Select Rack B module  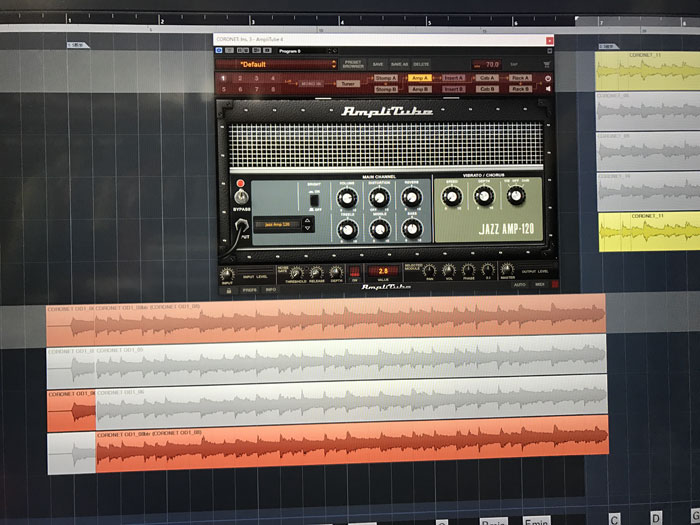pos(521,89)
